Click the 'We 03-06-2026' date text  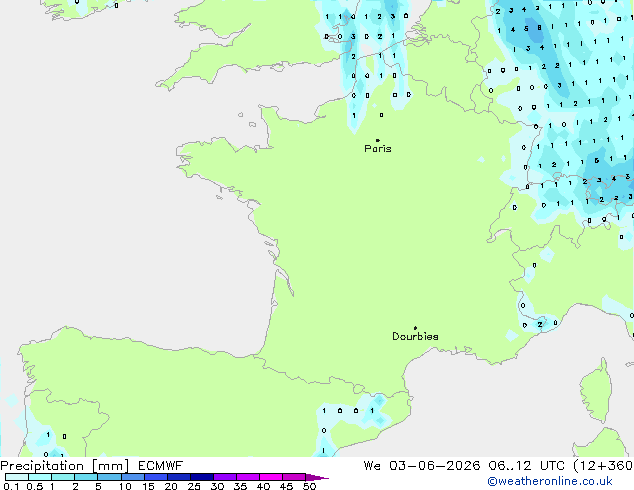tap(422, 466)
